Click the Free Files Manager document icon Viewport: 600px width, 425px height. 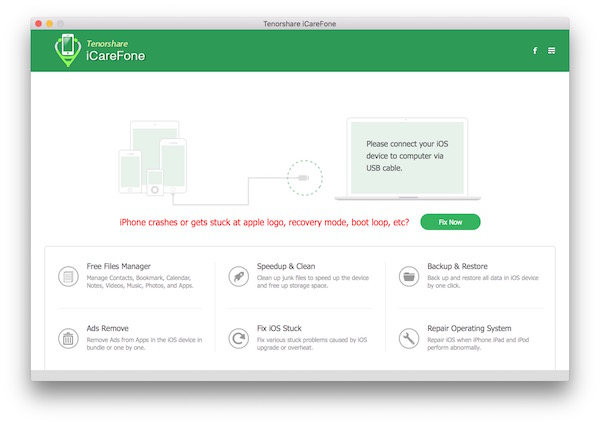coord(68,277)
